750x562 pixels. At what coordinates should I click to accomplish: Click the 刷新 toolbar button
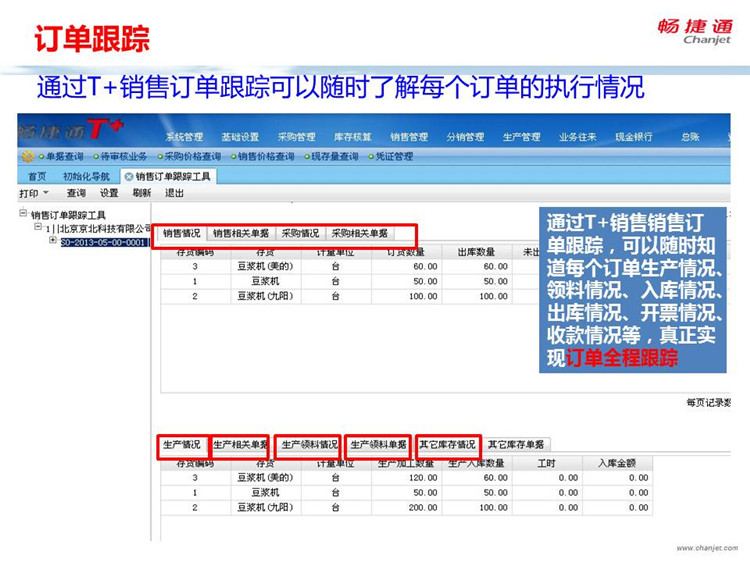click(x=142, y=193)
